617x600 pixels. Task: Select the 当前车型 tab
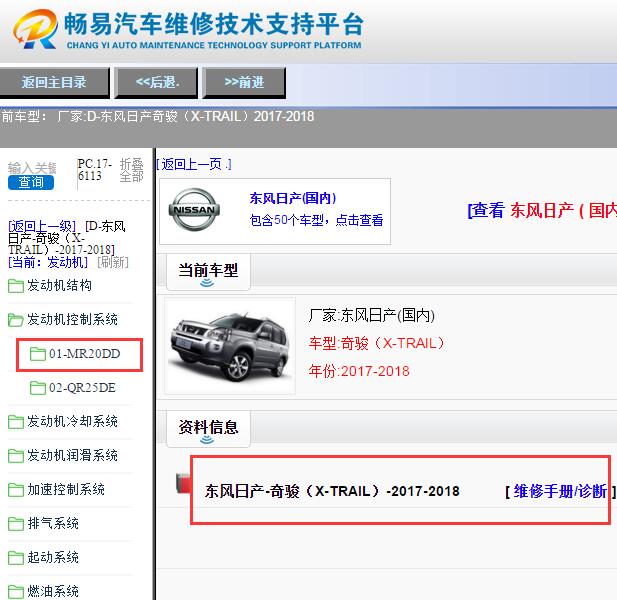(208, 271)
